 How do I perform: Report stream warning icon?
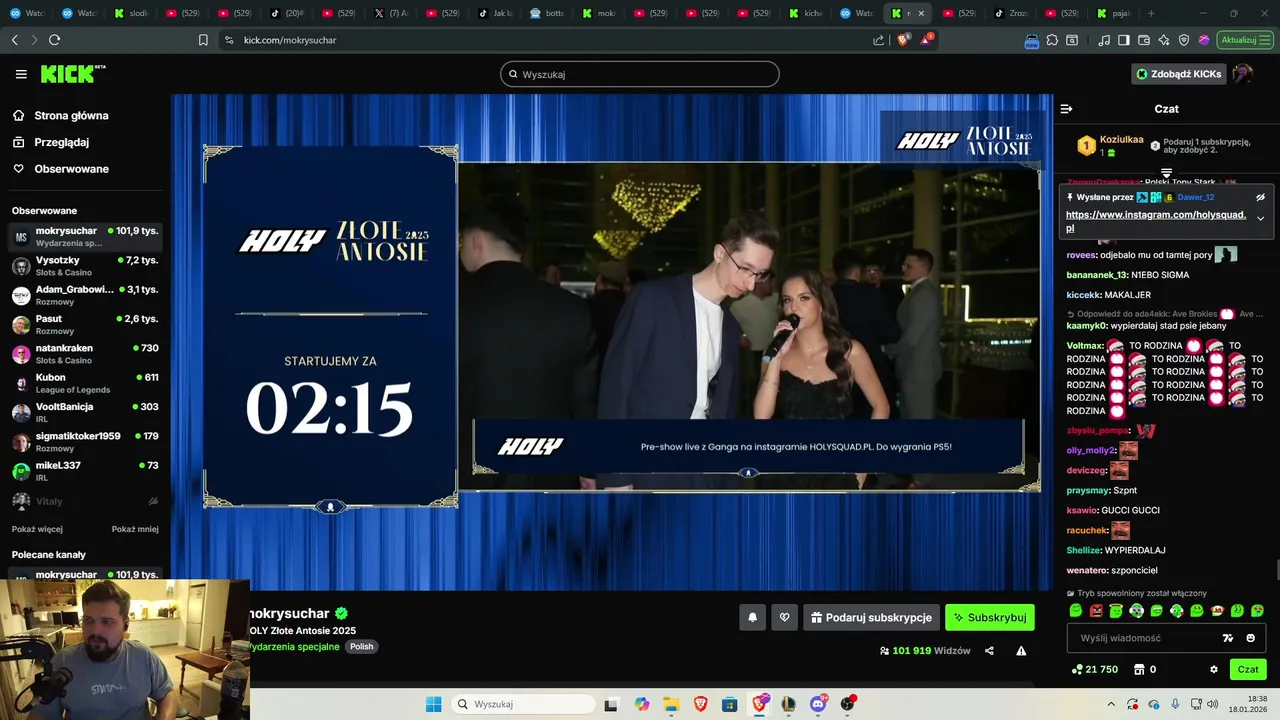point(1021,651)
